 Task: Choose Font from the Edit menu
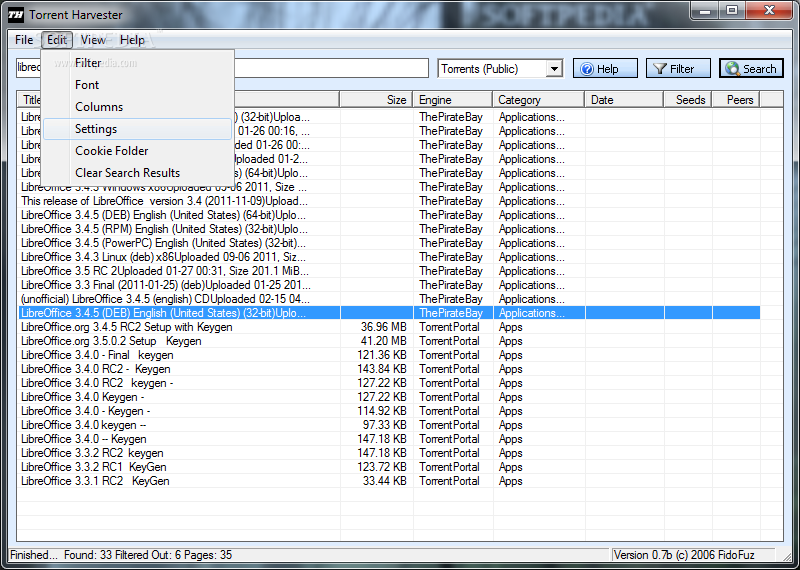[x=138, y=85]
